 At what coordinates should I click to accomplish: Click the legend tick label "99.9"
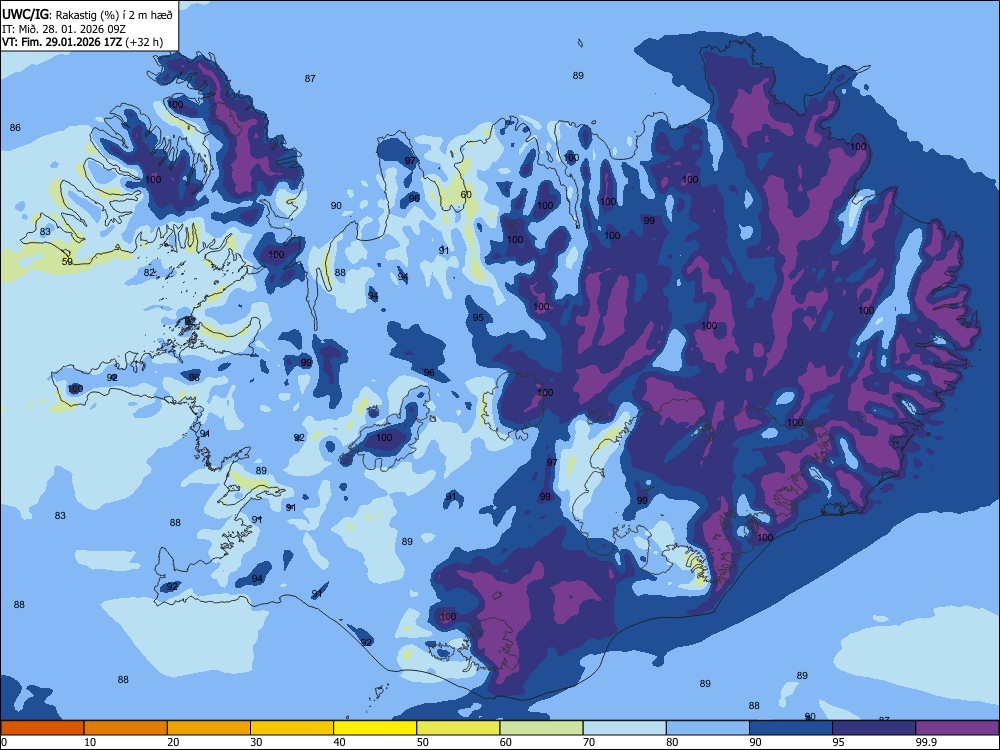coord(926,742)
